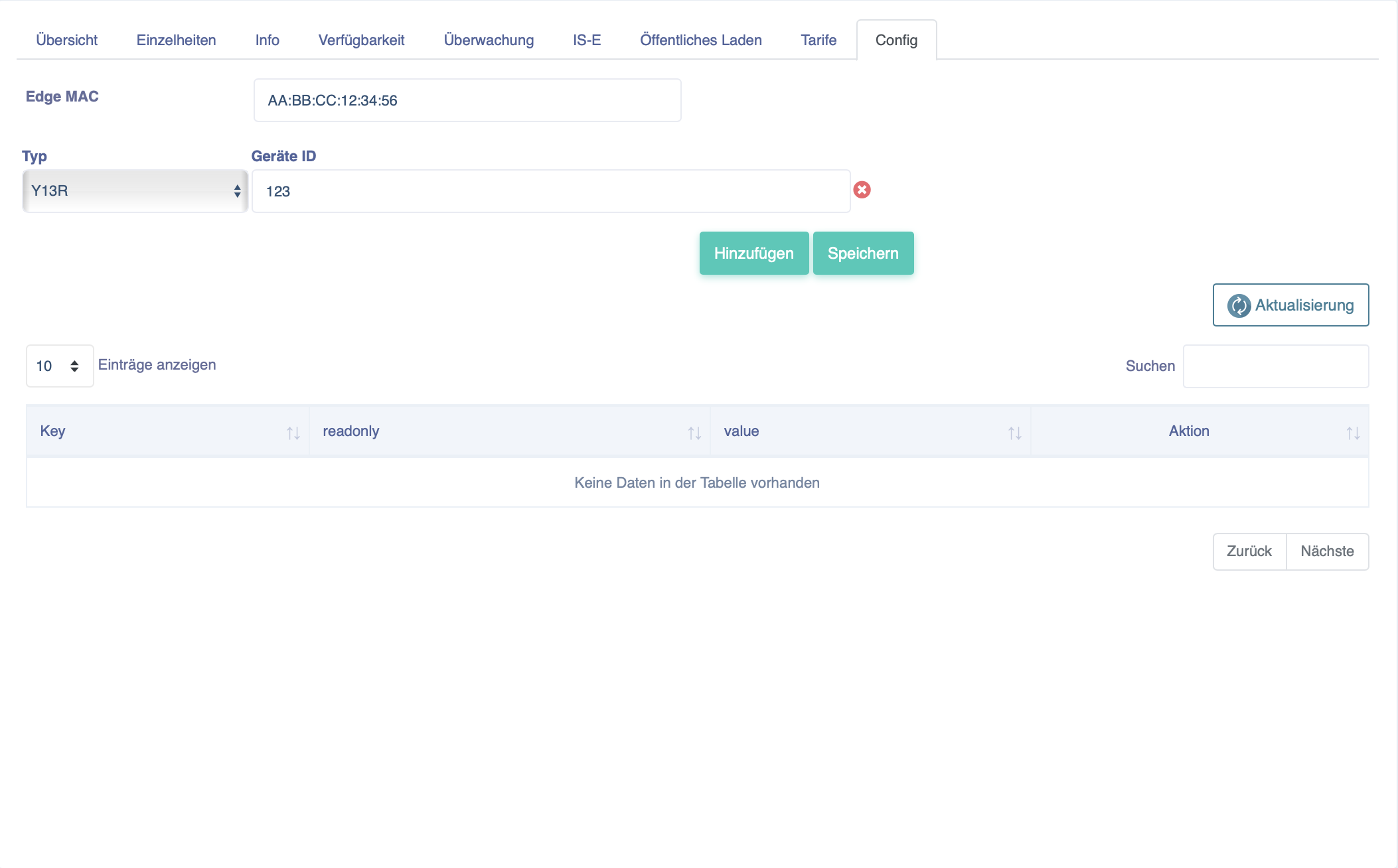1398x868 pixels.
Task: Sort table by Aktion column arrows
Action: coord(1353,433)
